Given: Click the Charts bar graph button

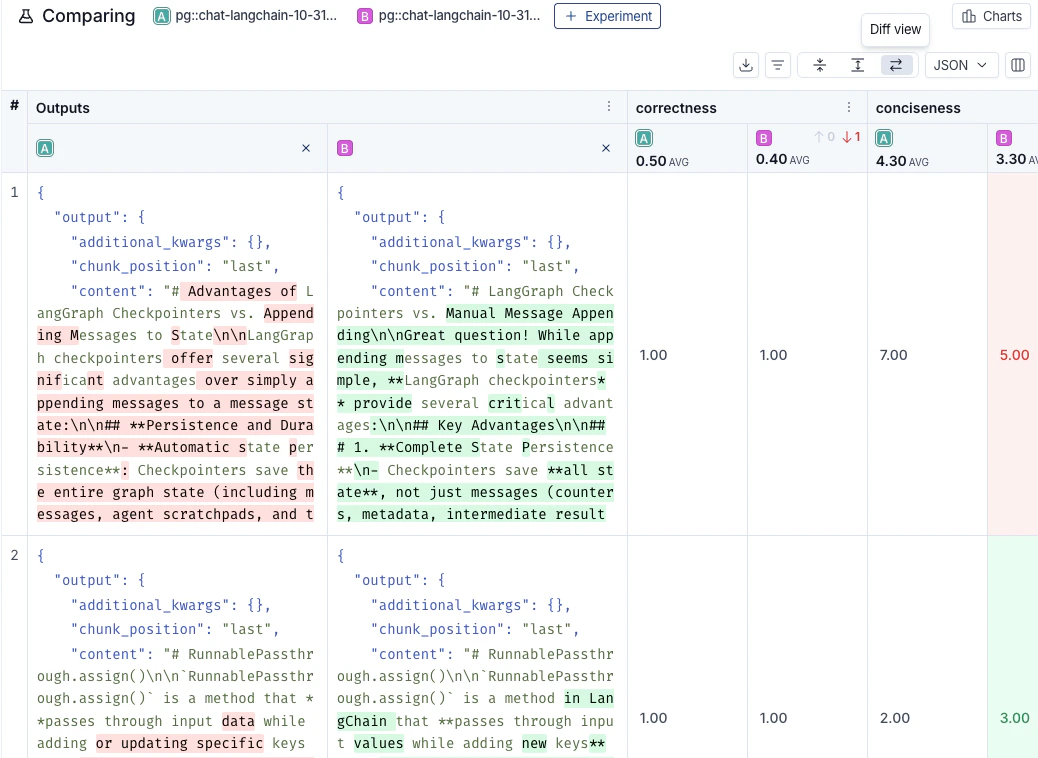Looking at the screenshot, I should [x=992, y=16].
